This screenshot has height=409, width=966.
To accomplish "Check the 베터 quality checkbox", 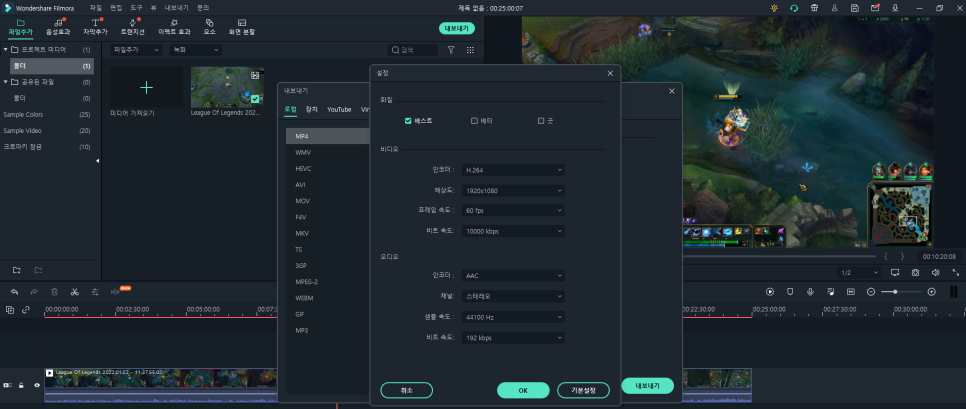I will [x=474, y=121].
